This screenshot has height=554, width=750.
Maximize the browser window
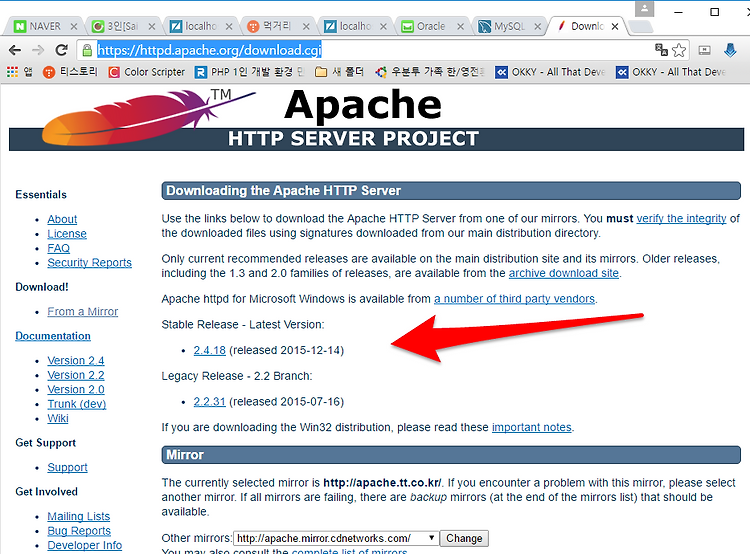714,12
